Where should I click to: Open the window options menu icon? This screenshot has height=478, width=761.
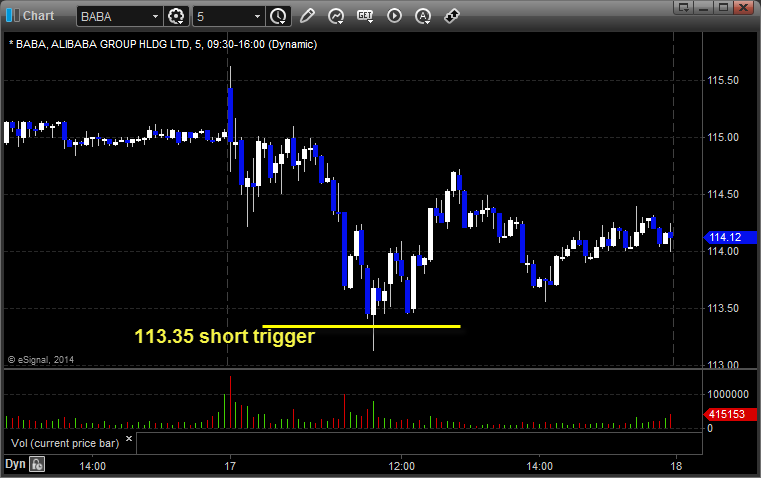click(684, 7)
